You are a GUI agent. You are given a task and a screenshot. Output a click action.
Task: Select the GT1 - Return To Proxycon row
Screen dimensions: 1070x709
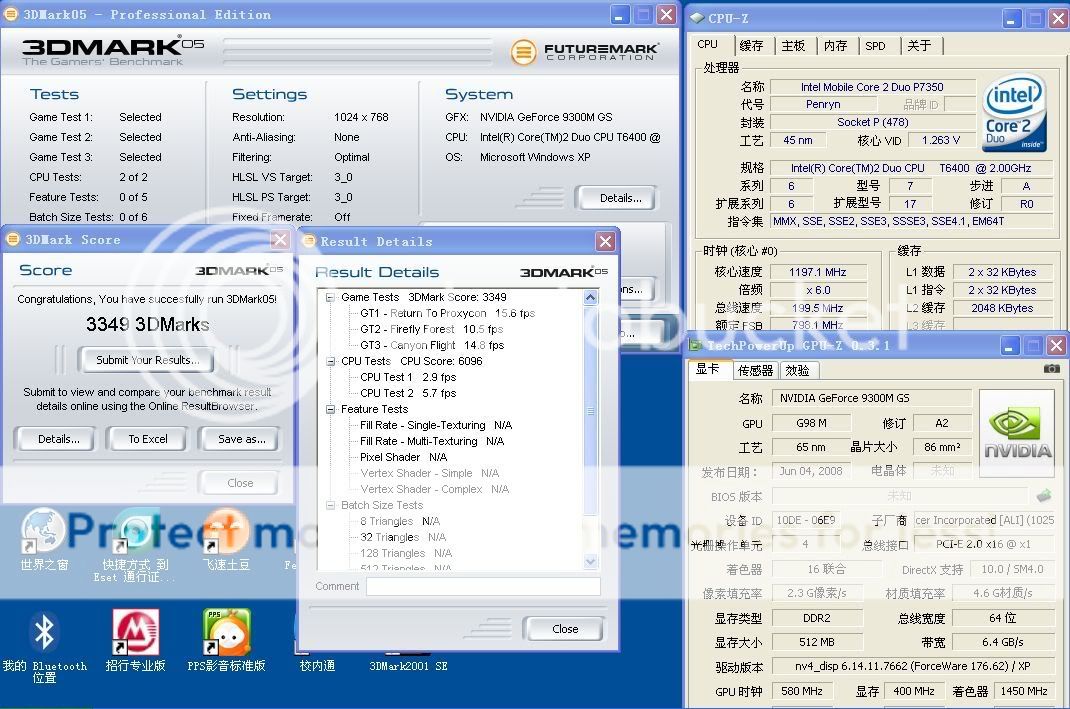click(448, 313)
